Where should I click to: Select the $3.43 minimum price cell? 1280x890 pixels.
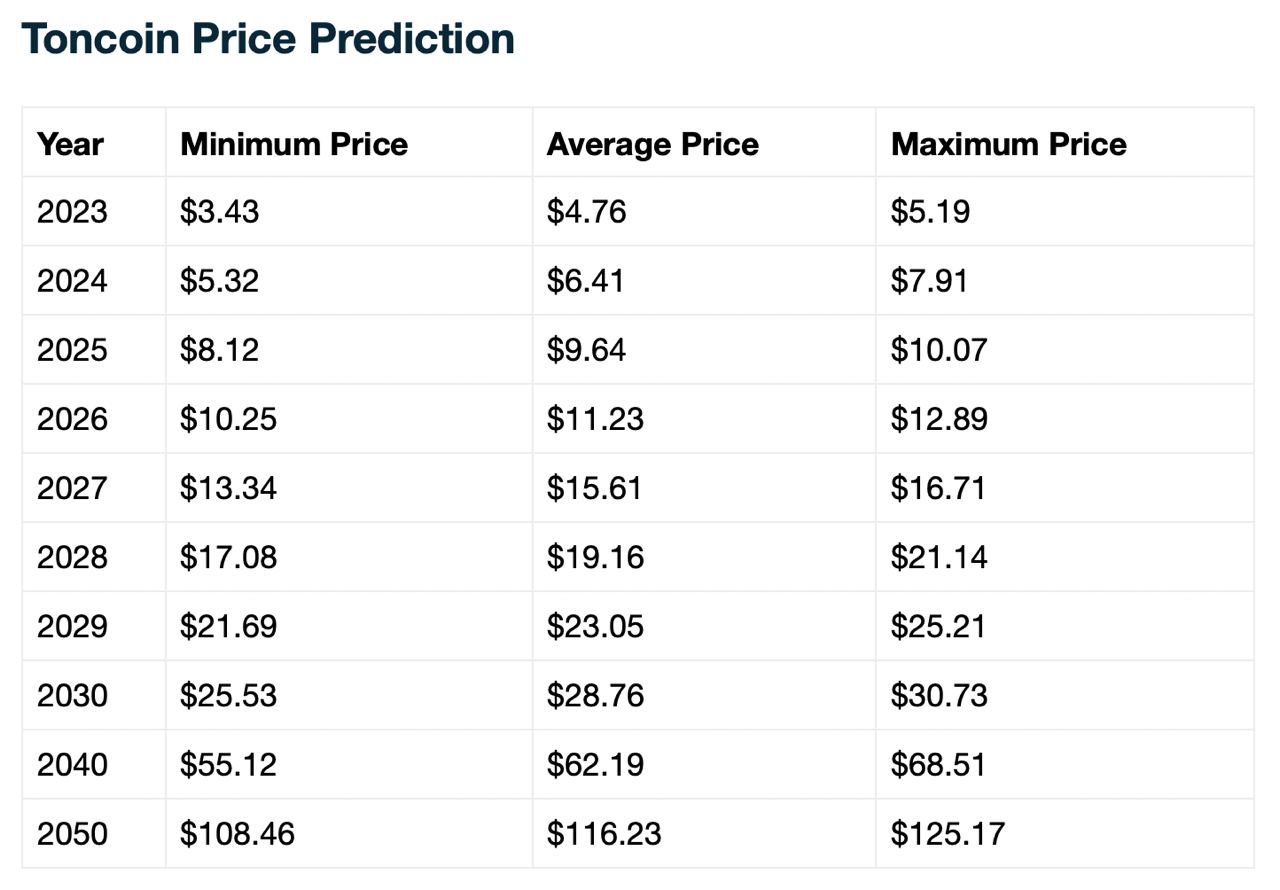click(219, 212)
